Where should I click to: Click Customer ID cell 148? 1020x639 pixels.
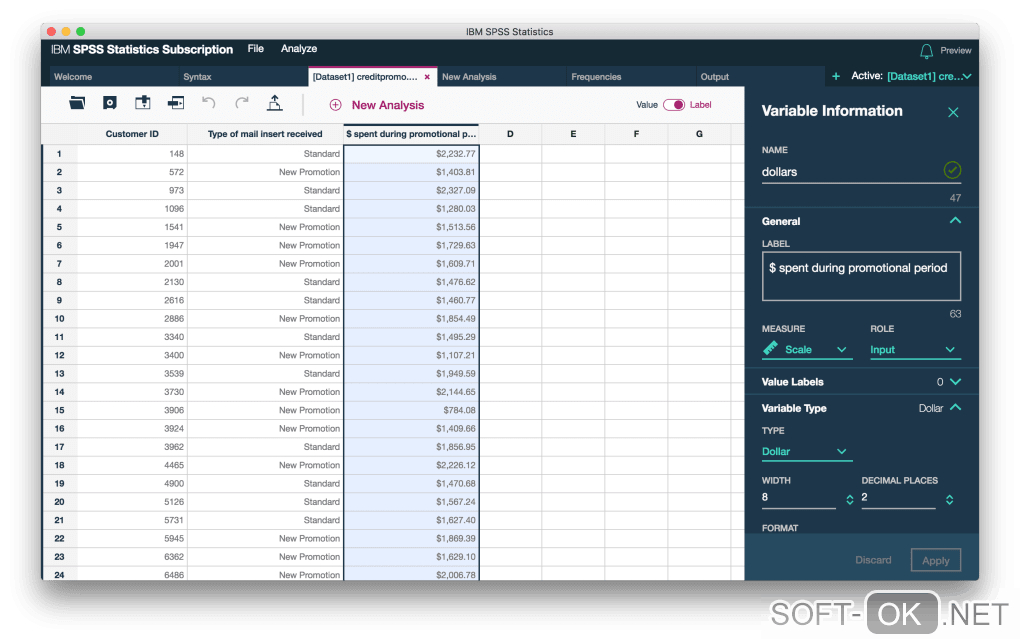click(x=132, y=154)
